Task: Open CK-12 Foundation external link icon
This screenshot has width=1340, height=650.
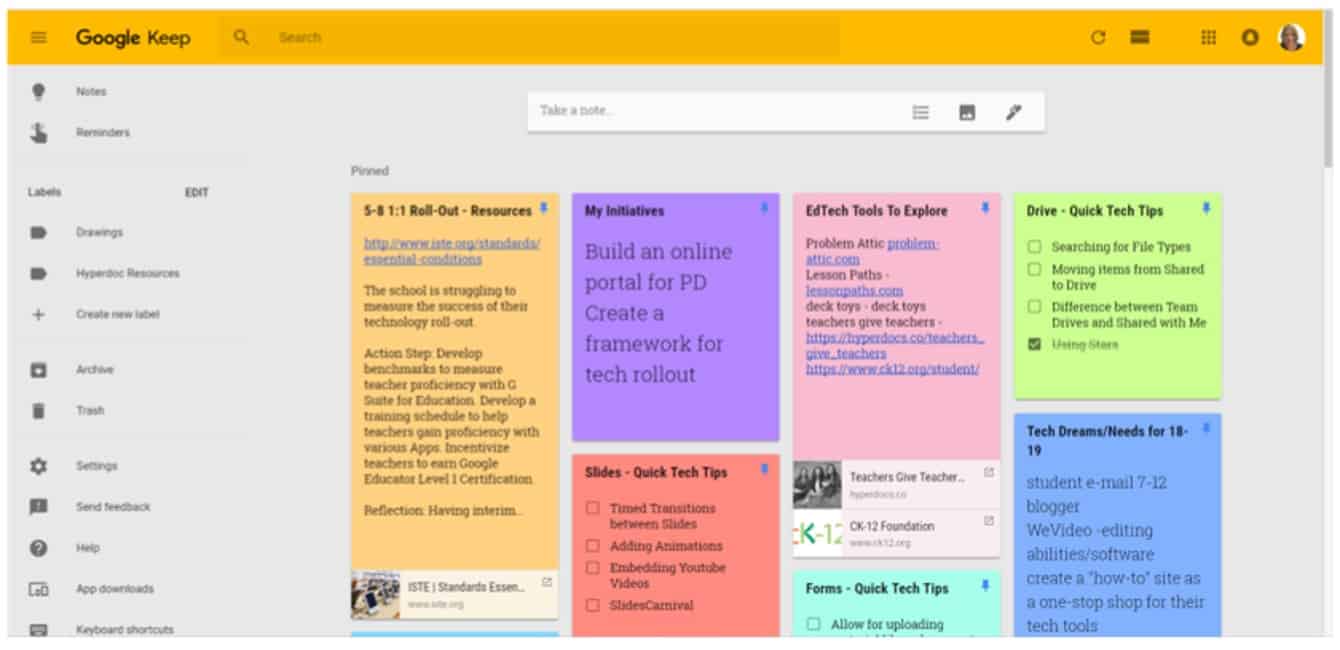Action: coord(989,521)
